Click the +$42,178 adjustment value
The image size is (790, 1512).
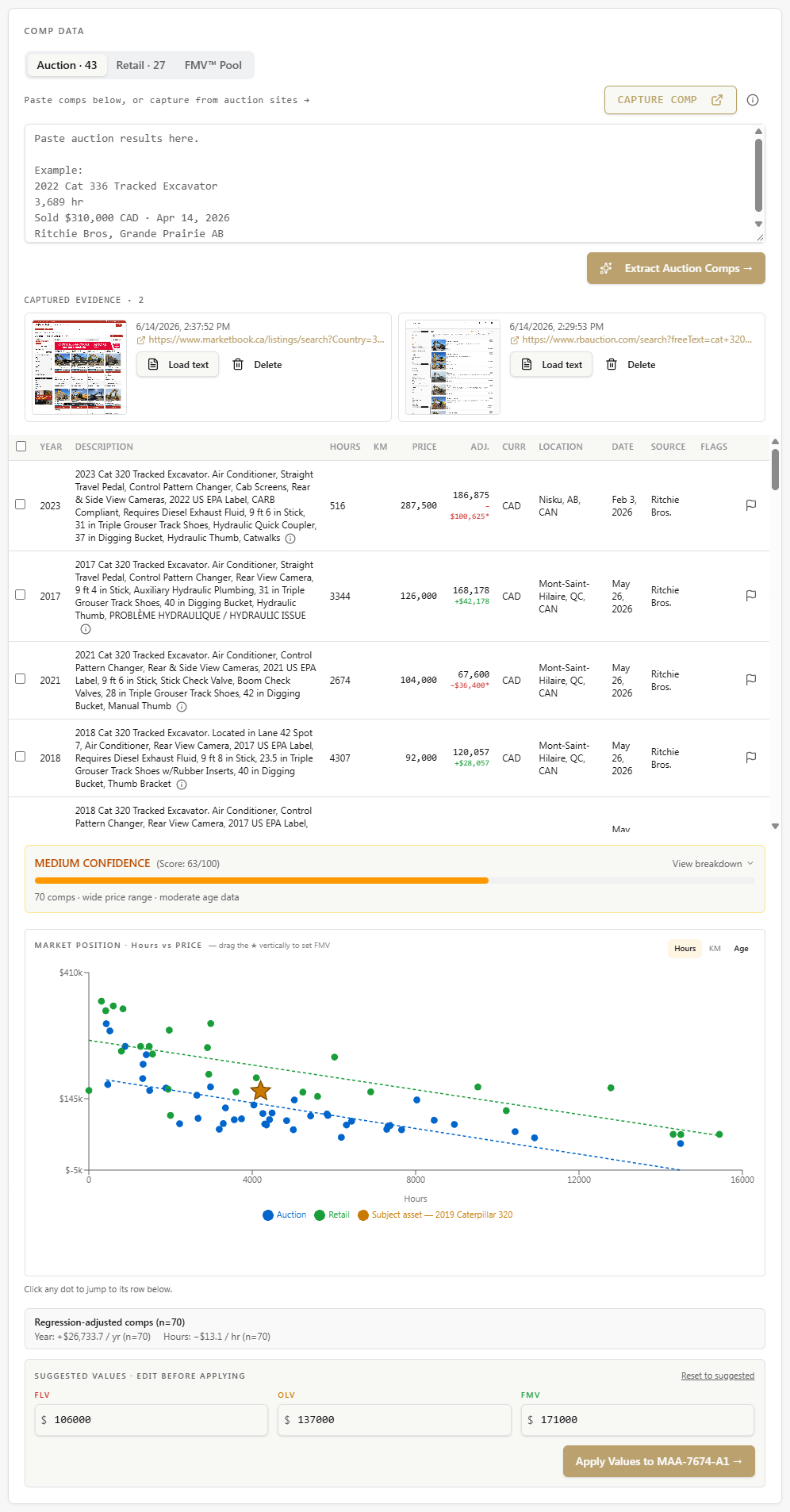click(472, 601)
